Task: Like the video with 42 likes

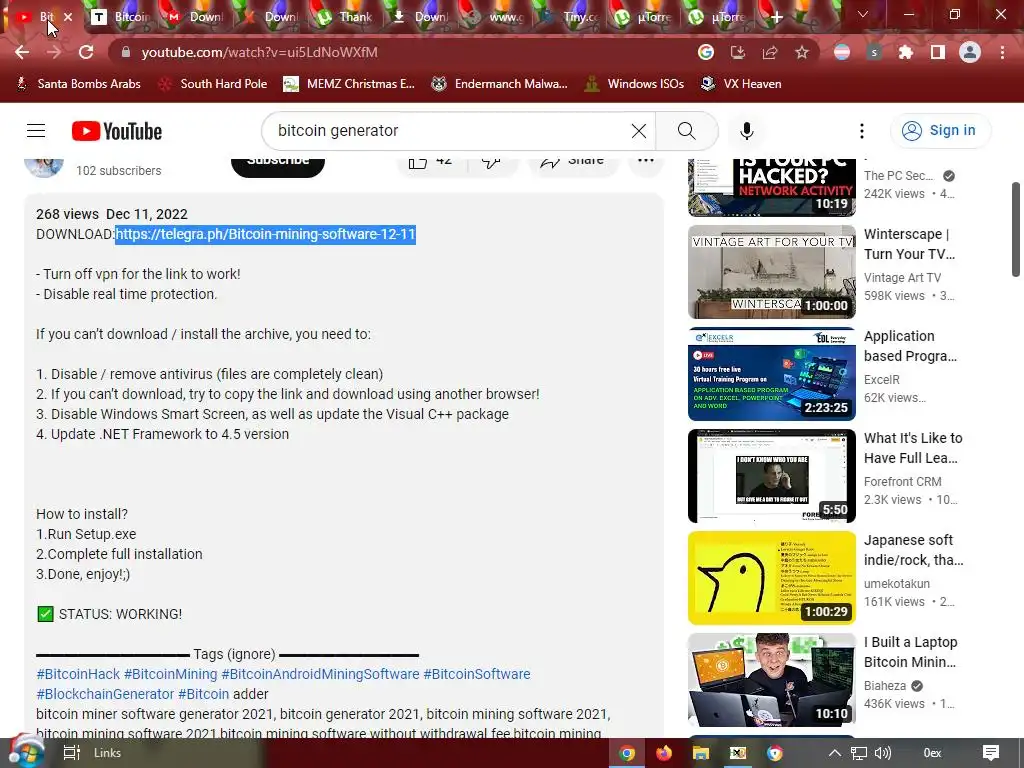Action: click(x=431, y=161)
